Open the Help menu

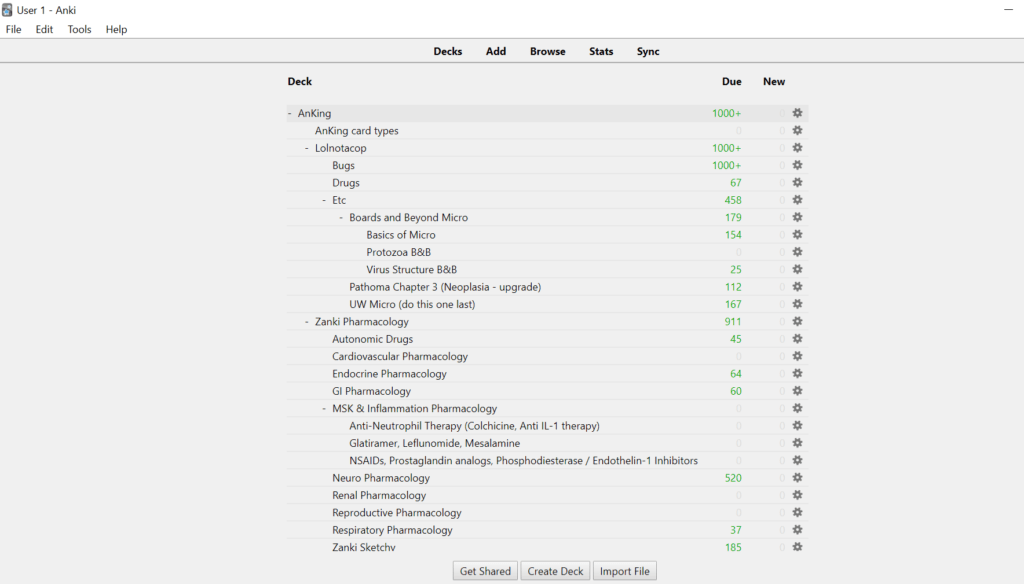tap(116, 29)
